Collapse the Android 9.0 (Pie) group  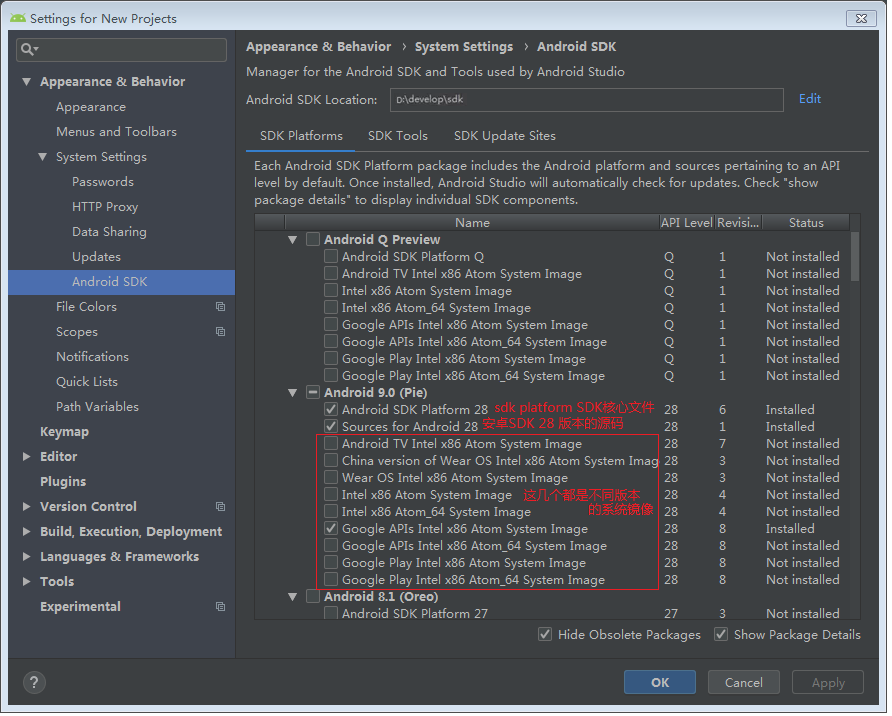pyautogui.click(x=294, y=394)
